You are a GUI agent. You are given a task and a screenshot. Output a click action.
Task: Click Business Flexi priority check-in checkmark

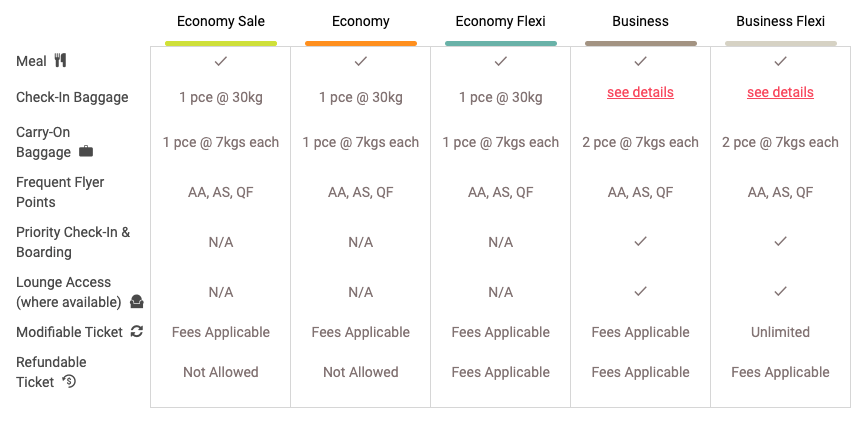(x=781, y=241)
